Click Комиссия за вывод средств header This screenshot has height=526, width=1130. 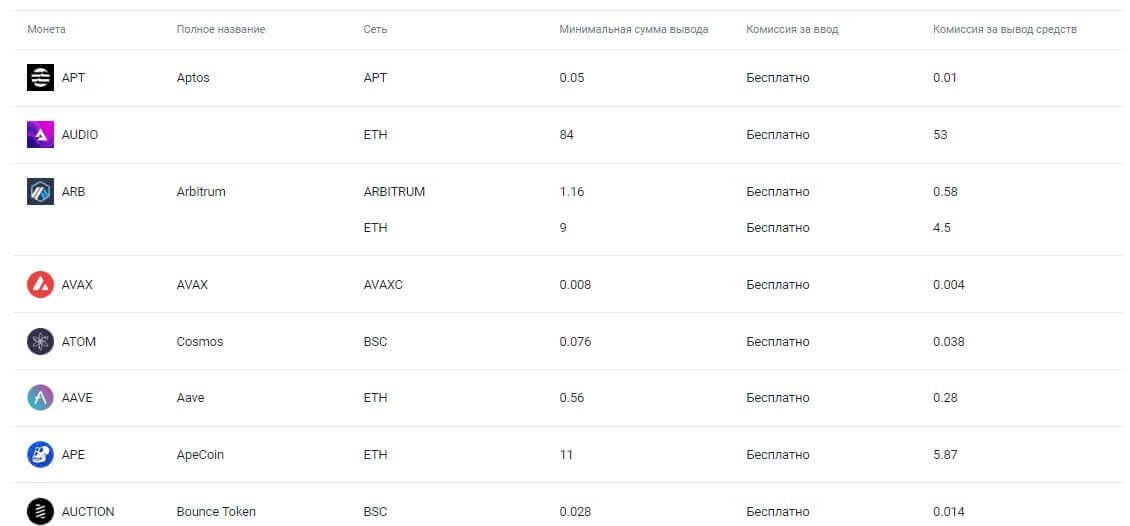pos(1004,29)
